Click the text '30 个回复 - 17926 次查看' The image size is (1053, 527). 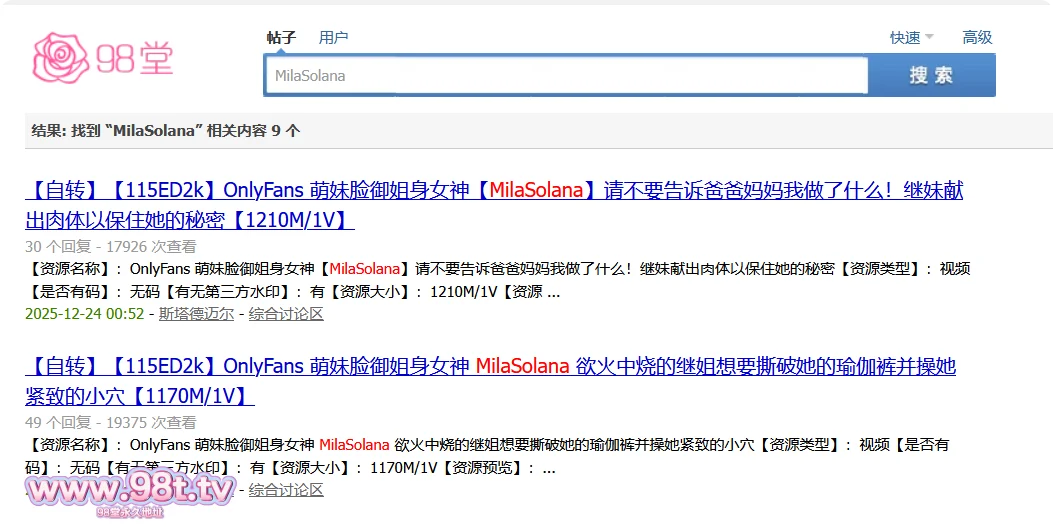(111, 246)
